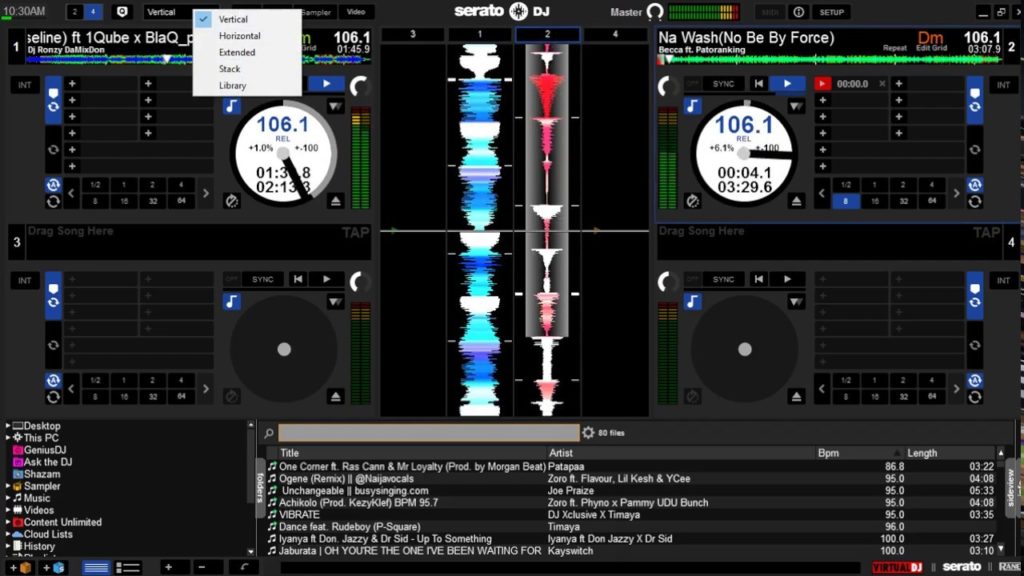1024x576 pixels.
Task: Play deck 1
Action: point(327,84)
